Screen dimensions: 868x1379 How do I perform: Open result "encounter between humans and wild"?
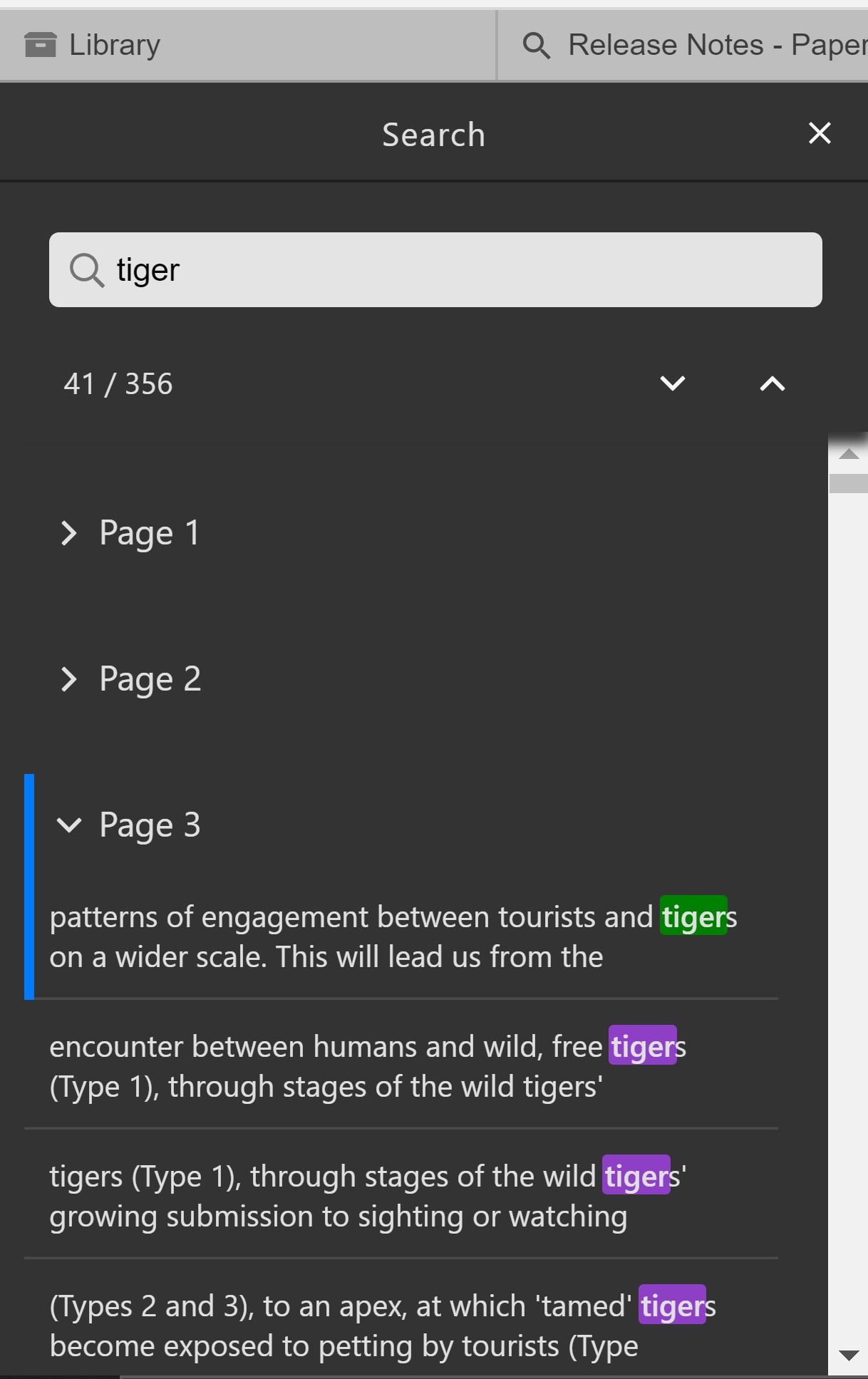[368, 1066]
